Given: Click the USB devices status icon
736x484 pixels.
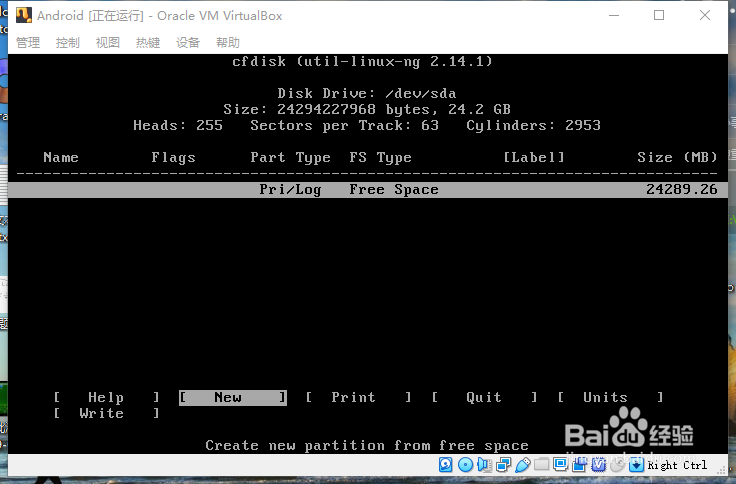Looking at the screenshot, I should click(523, 465).
